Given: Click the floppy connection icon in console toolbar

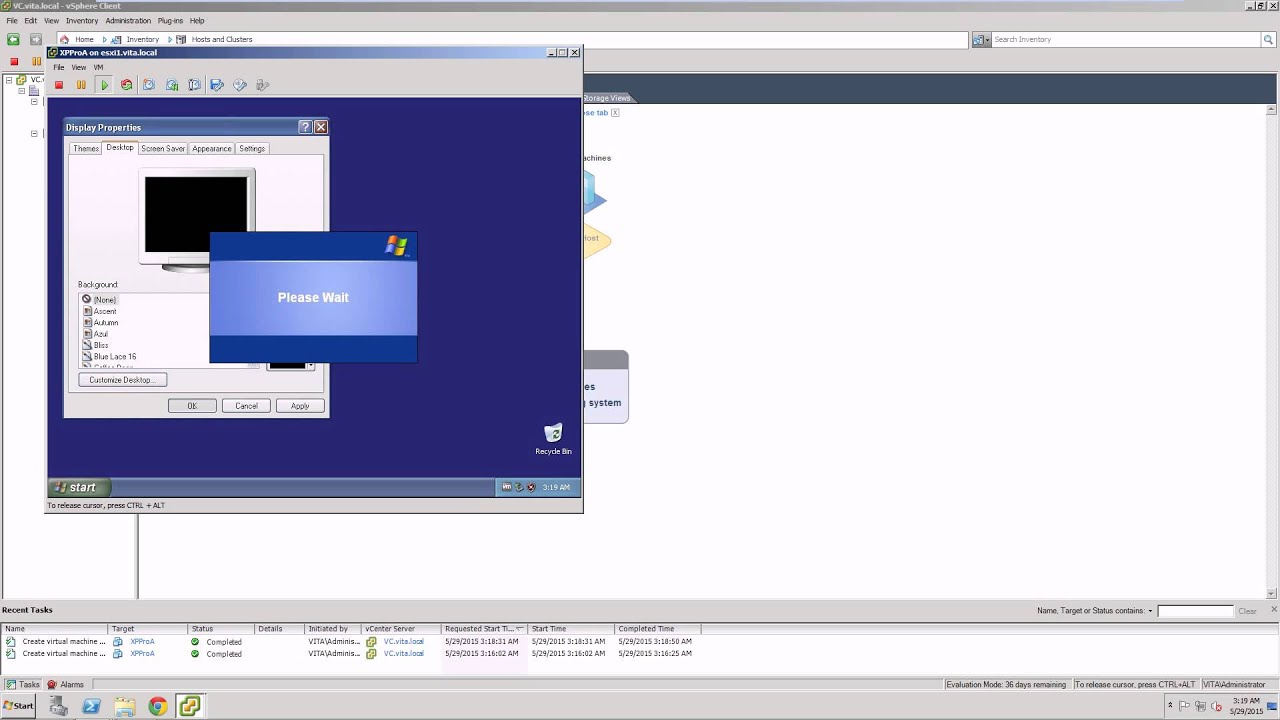Looking at the screenshot, I should pyautogui.click(x=217, y=85).
